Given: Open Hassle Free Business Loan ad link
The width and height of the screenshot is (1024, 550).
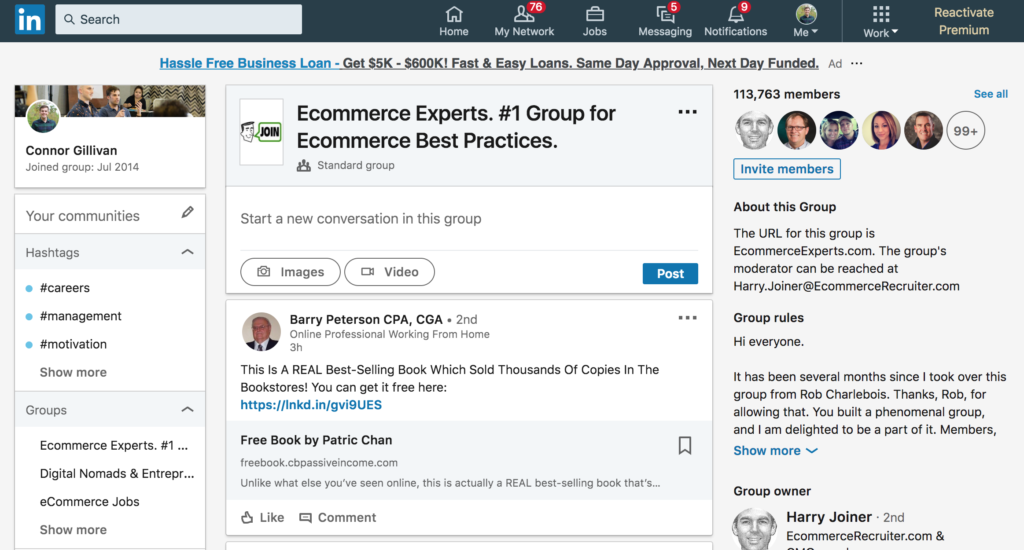Looking at the screenshot, I should coord(488,63).
